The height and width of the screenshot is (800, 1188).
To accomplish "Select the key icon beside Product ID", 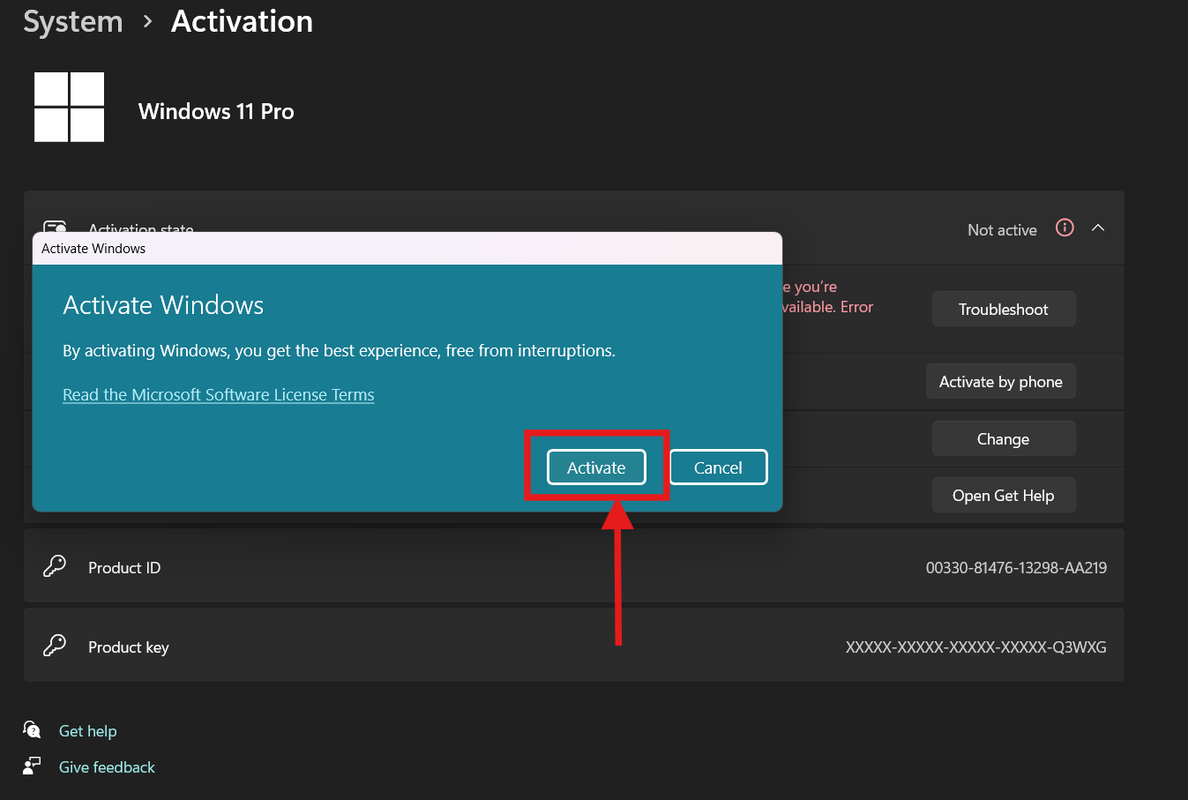I will [x=55, y=567].
